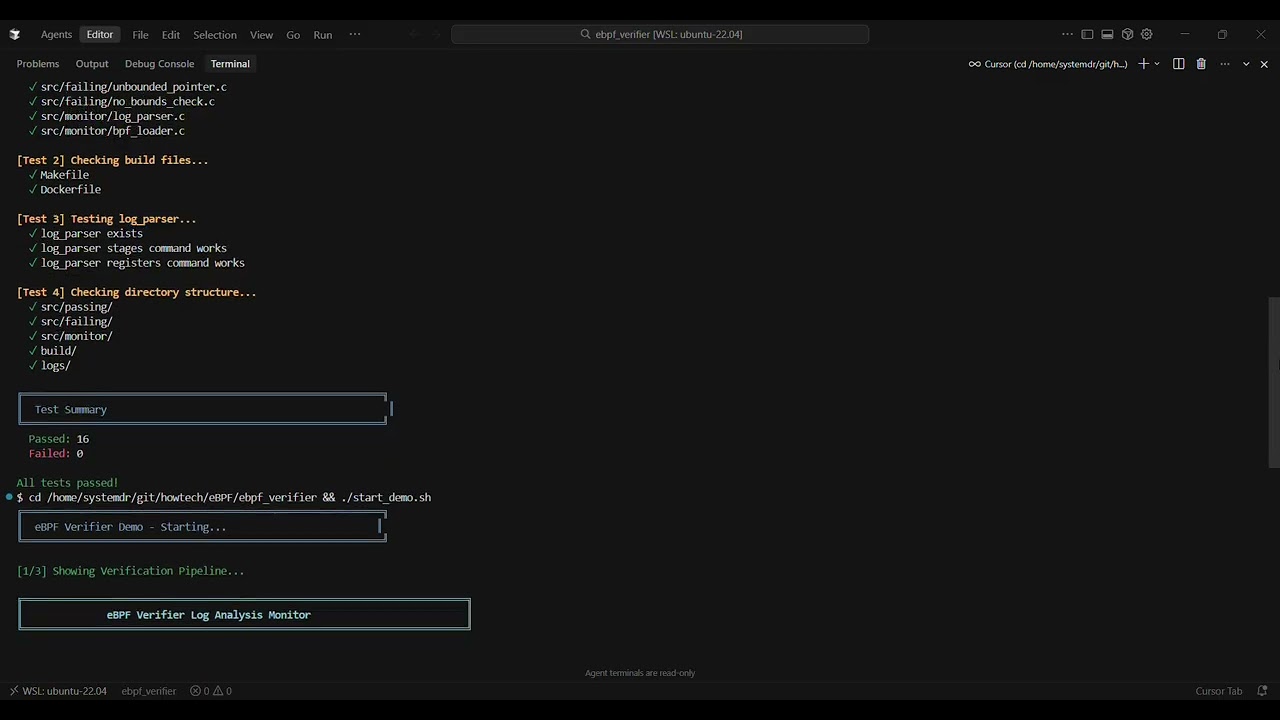Switch to the Output tab
The width and height of the screenshot is (1280, 720).
(x=92, y=64)
